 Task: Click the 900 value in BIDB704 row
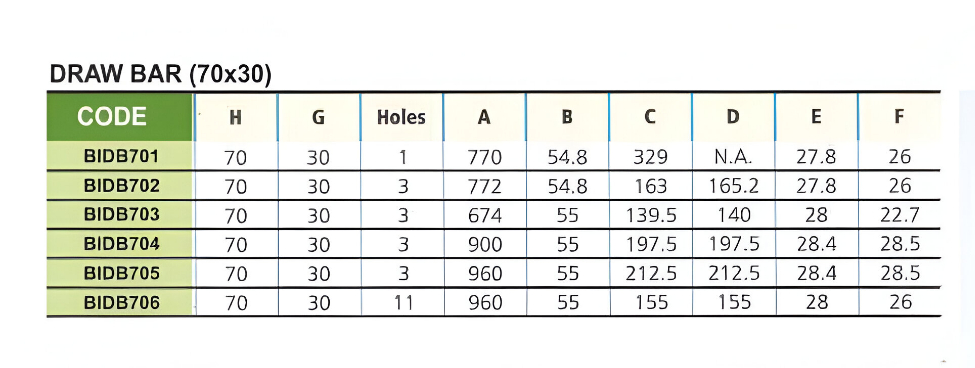pos(484,245)
